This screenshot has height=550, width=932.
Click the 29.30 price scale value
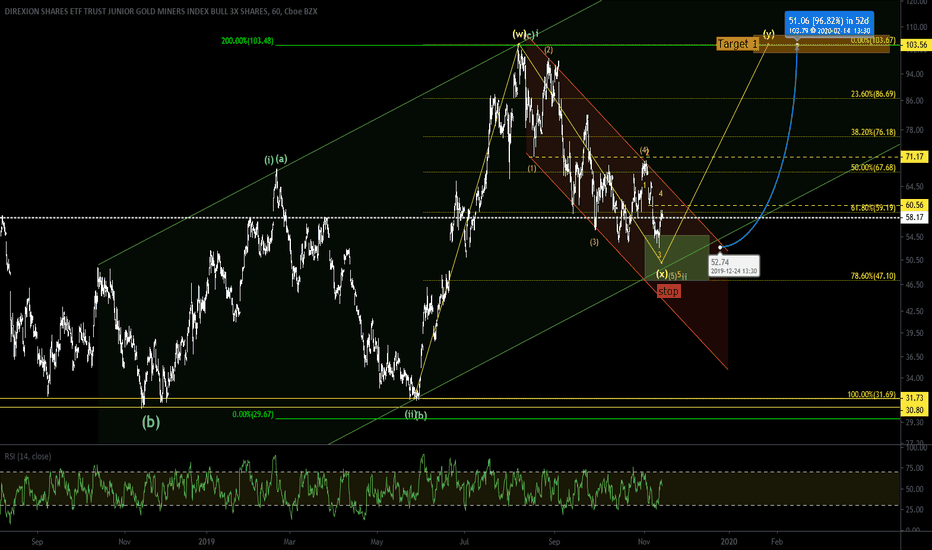[915, 422]
